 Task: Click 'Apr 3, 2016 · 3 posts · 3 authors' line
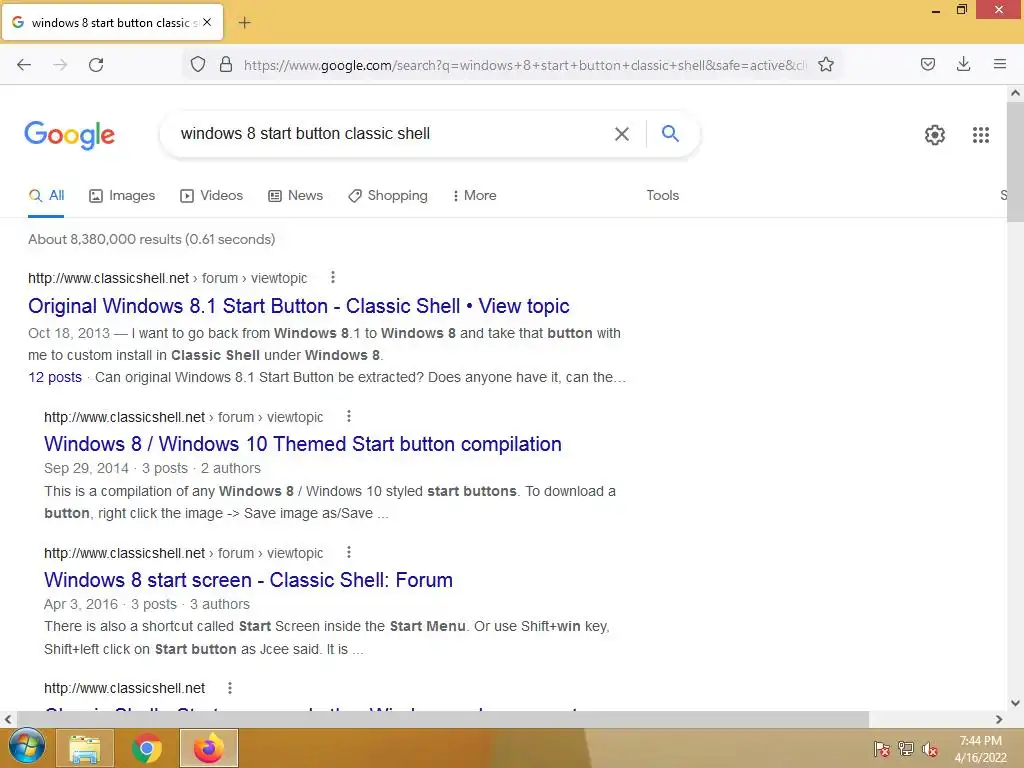(147, 604)
